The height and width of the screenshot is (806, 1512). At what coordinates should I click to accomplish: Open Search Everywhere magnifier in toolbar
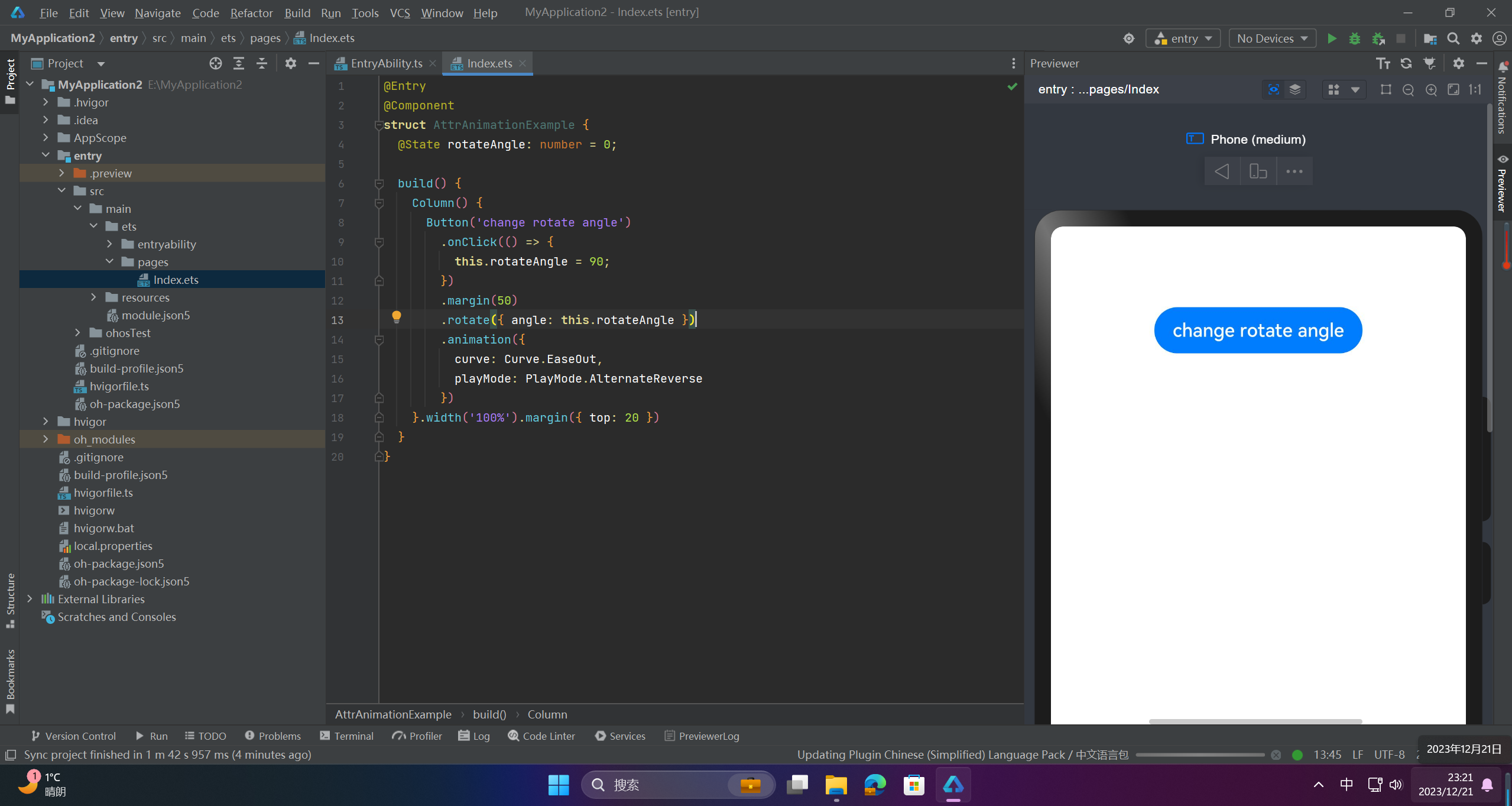[x=1453, y=38]
